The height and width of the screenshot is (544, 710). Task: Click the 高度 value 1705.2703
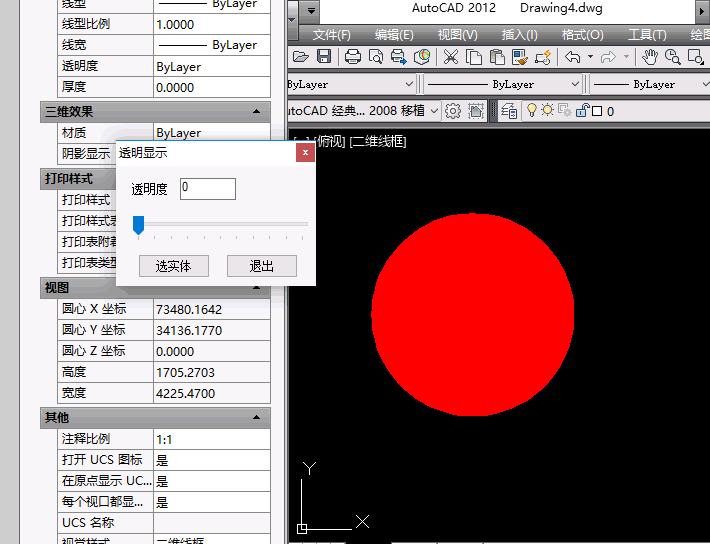click(x=212, y=372)
